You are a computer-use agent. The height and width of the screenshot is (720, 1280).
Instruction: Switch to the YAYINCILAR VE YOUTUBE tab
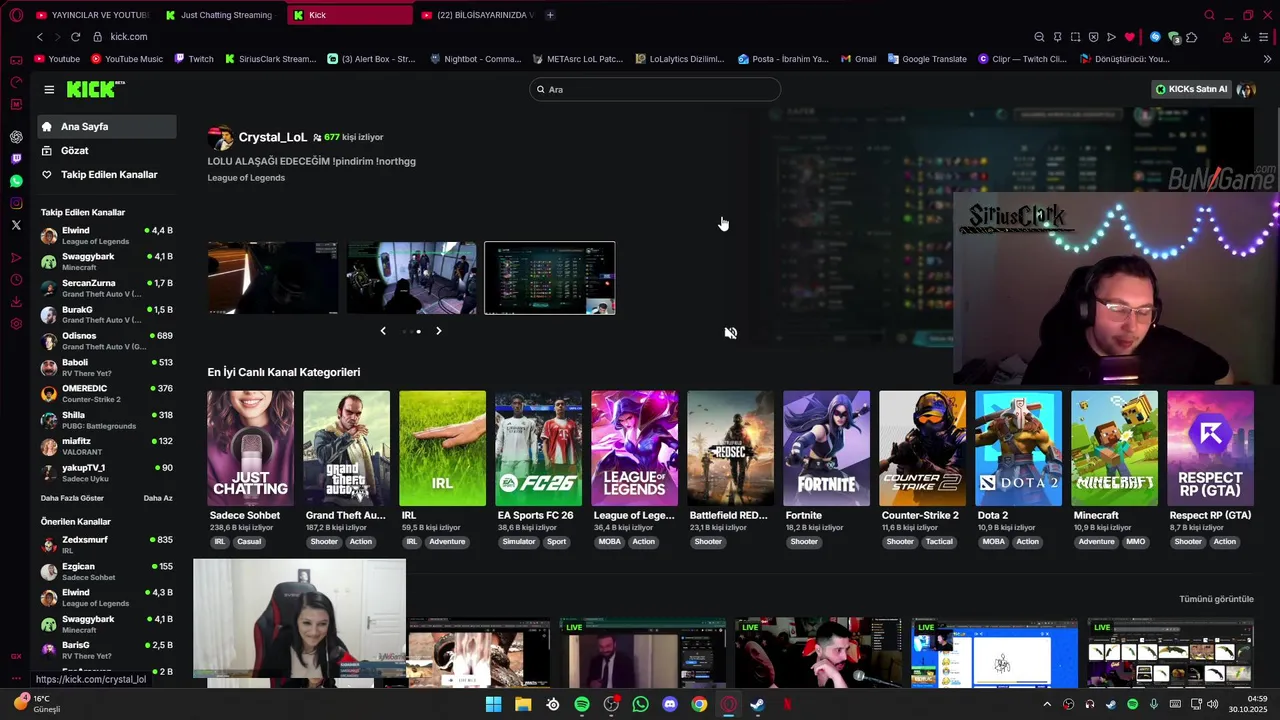92,15
